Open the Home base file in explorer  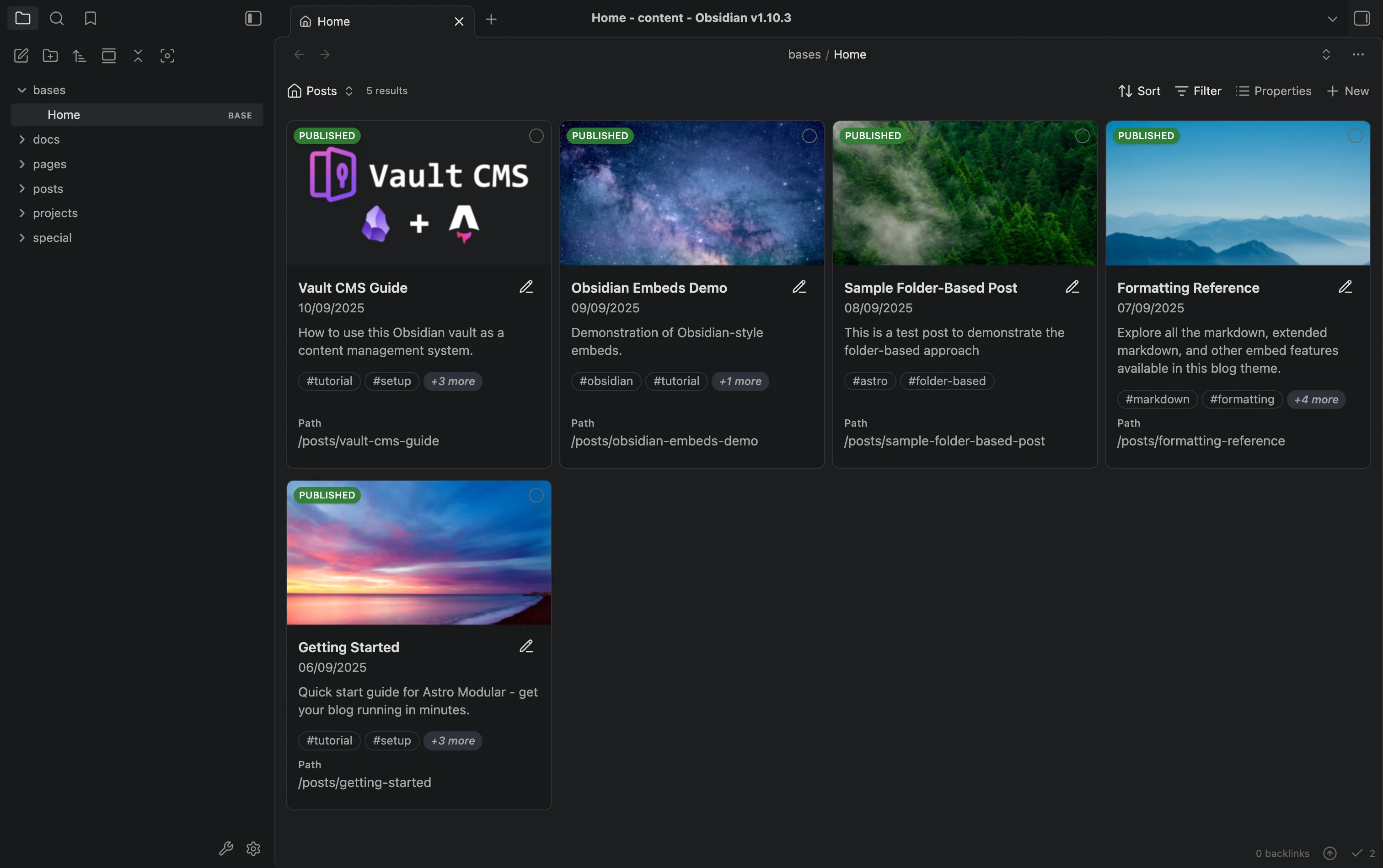pos(137,115)
